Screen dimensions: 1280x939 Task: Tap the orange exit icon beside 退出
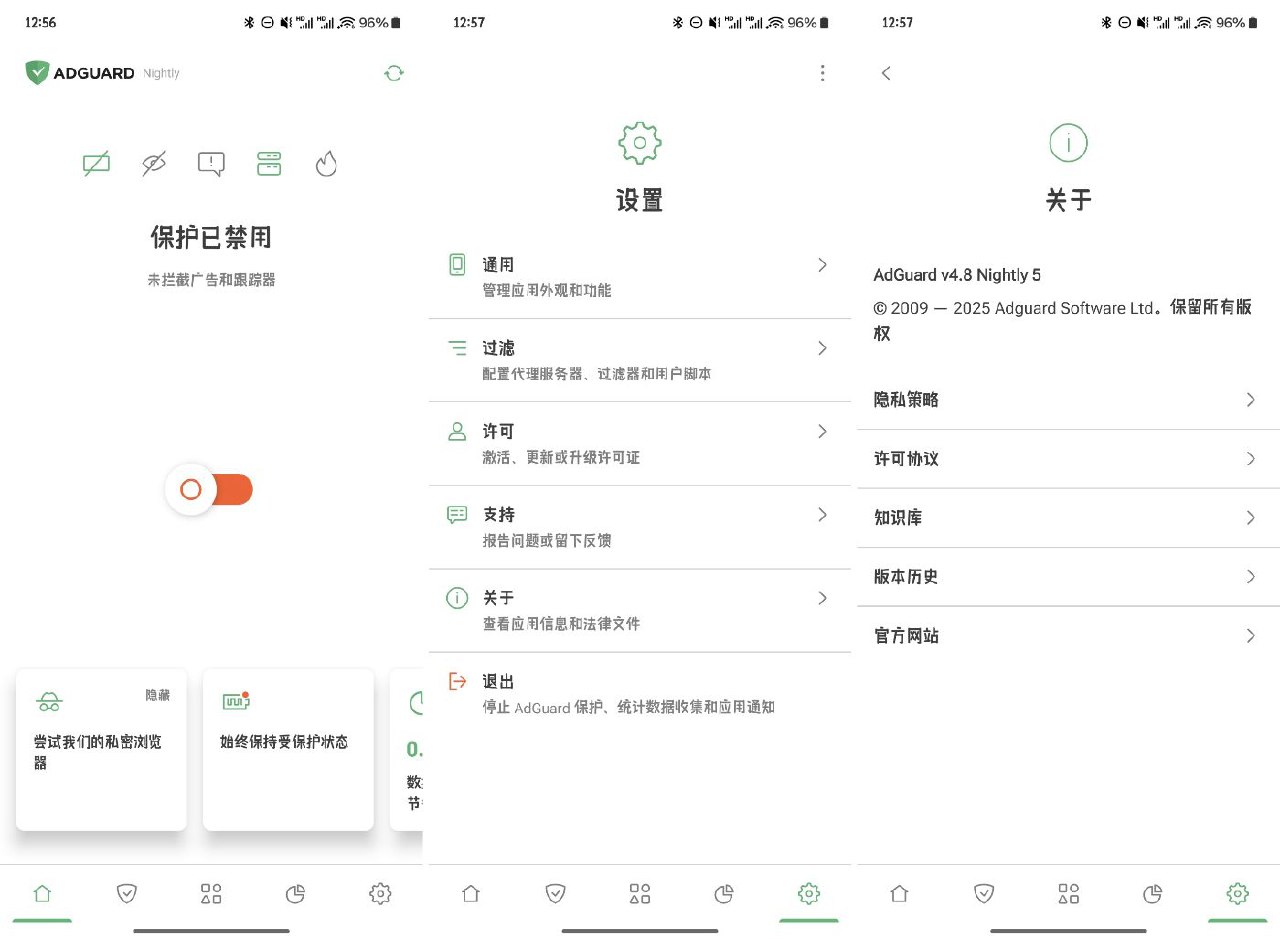[x=457, y=681]
